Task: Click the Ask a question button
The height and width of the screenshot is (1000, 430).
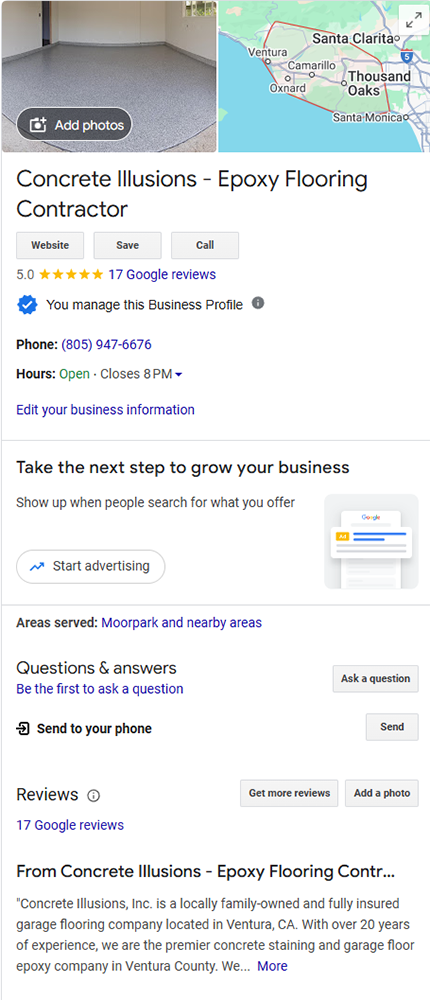Action: 376,679
